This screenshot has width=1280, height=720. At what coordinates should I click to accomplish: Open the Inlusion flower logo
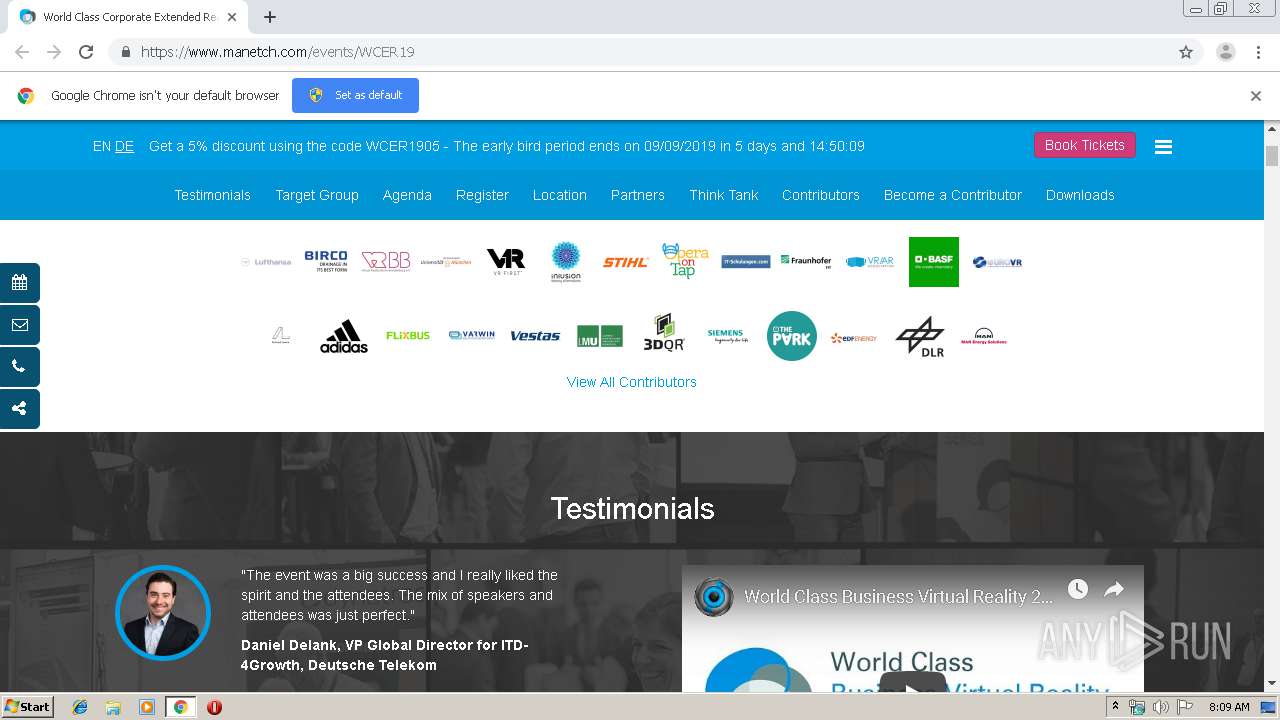566,261
